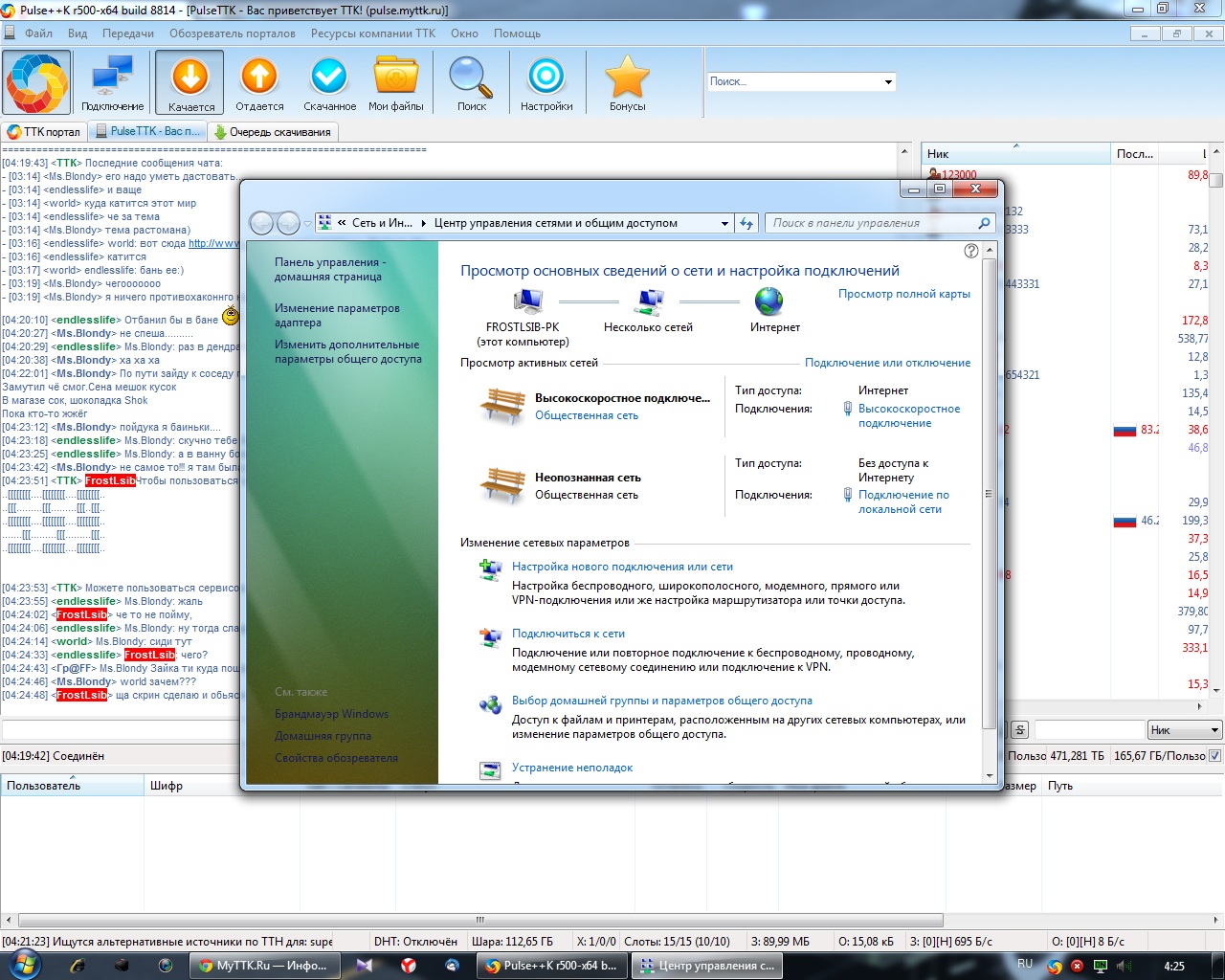Launch the Поиск magnifier tool
Screen dimensions: 1225x980
coord(472,82)
